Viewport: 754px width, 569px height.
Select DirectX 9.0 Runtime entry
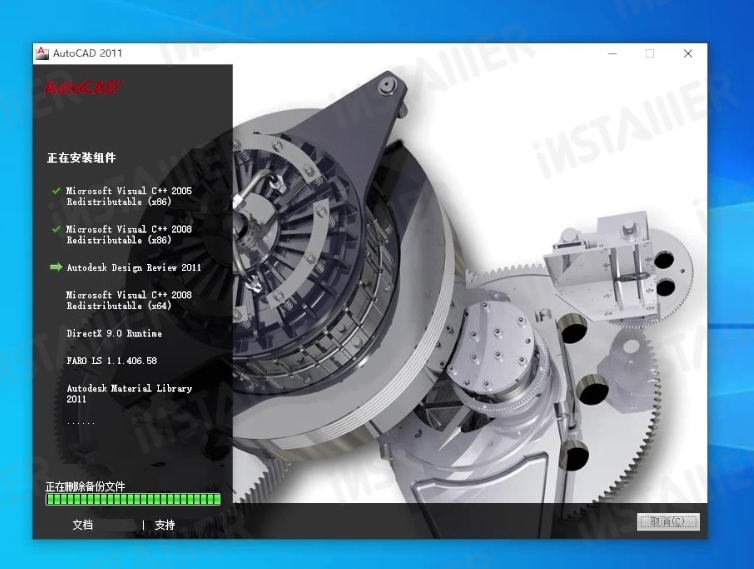114,333
